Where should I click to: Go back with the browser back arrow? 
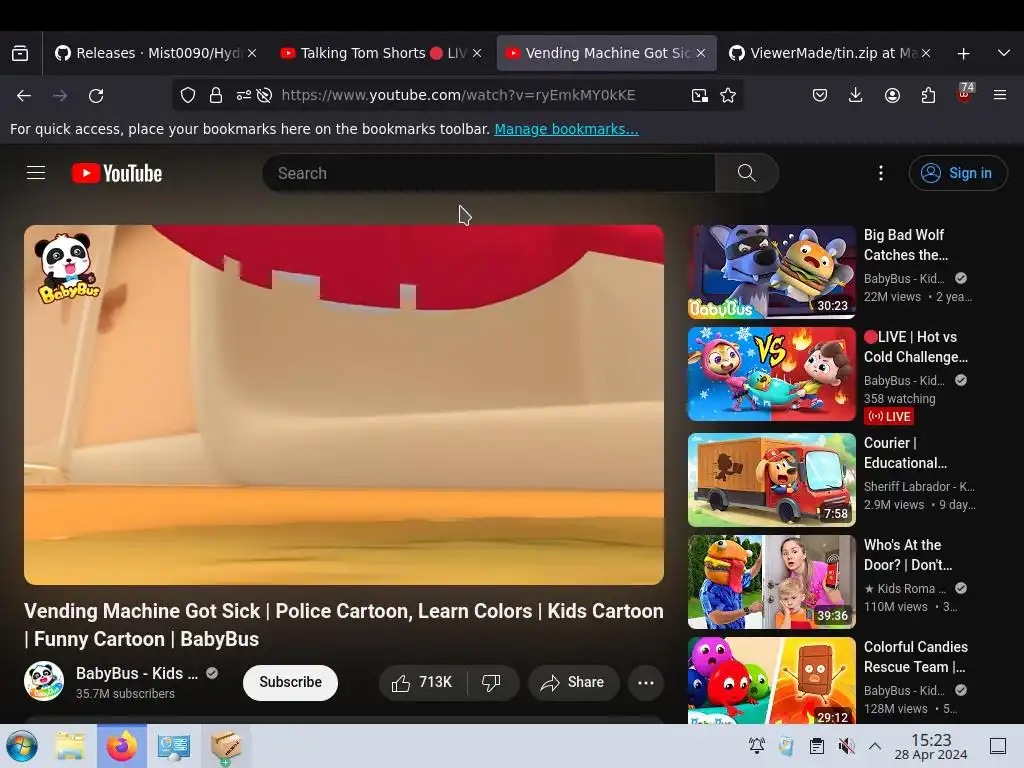24,95
